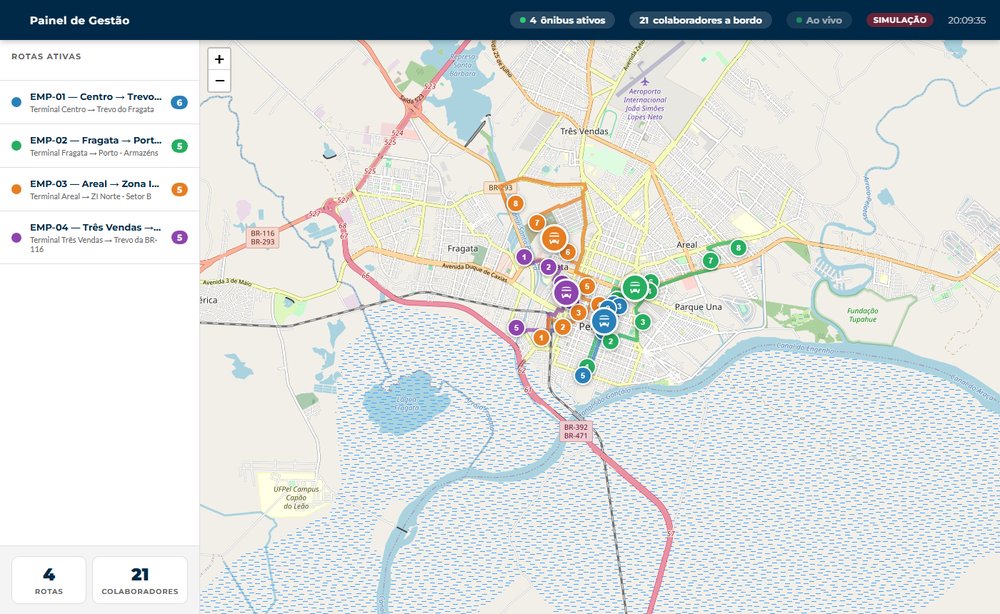Click the green bus marker on the map
Viewport: 1000px width, 614px height.
(635, 288)
